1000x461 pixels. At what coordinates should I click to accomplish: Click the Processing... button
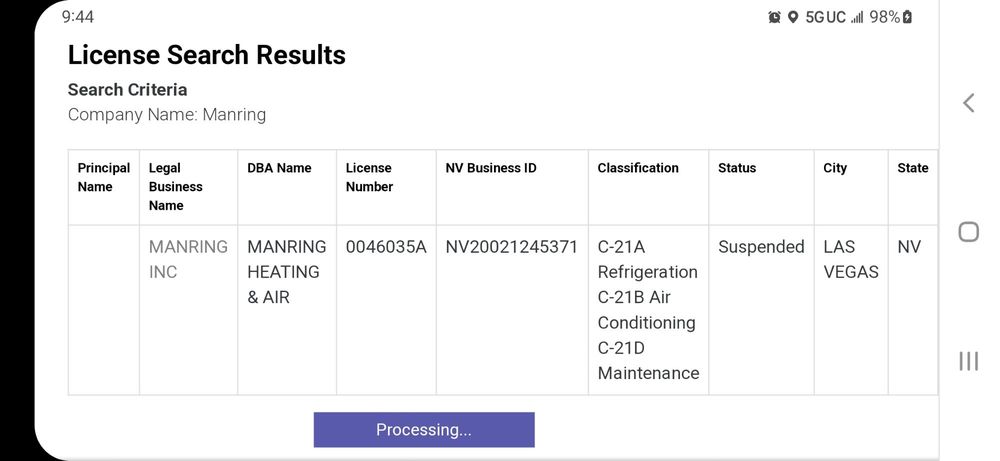(423, 430)
